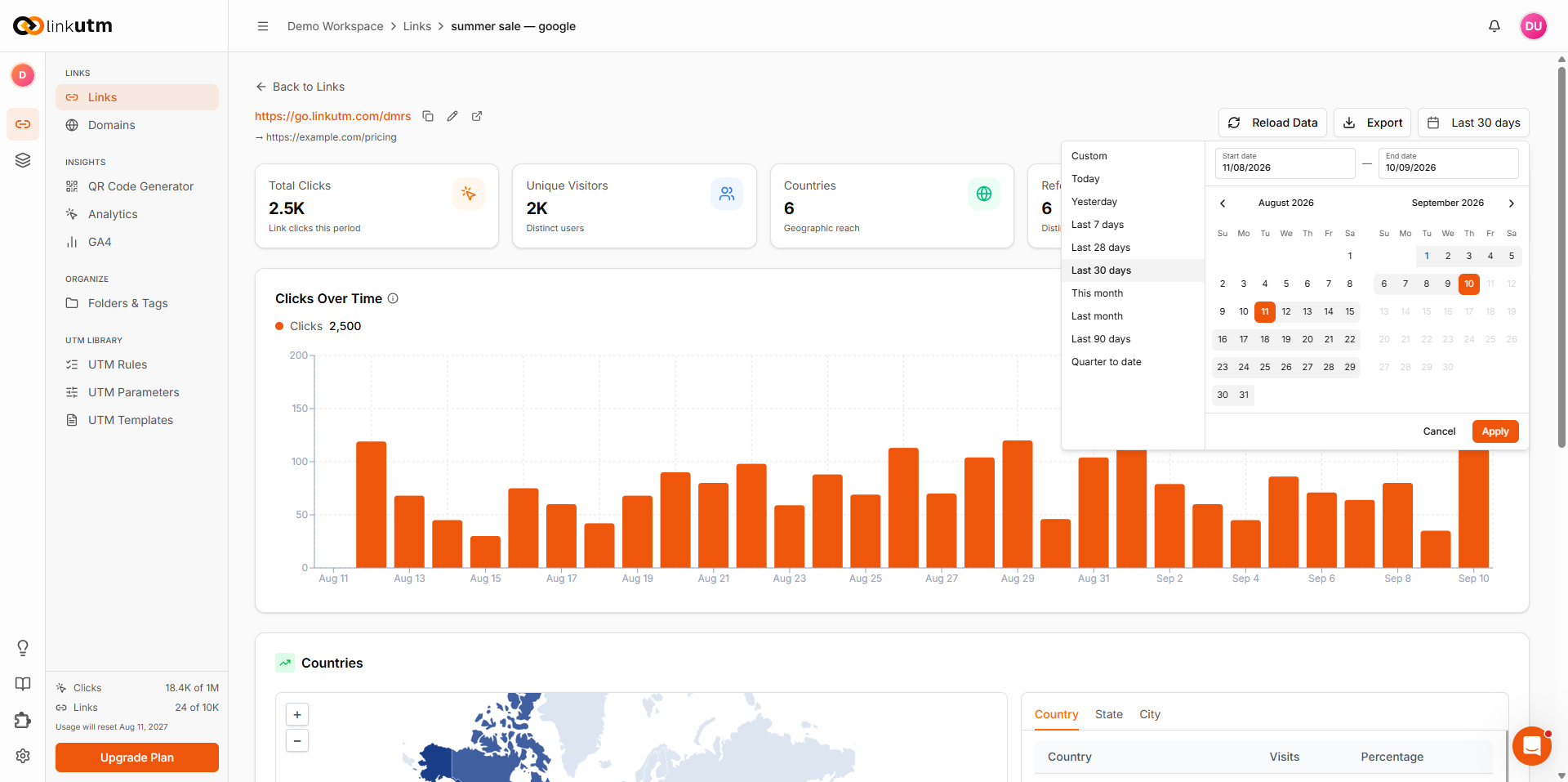The width and height of the screenshot is (1568, 782).
Task: Open Folders & Tags in sidebar
Action: point(137,303)
